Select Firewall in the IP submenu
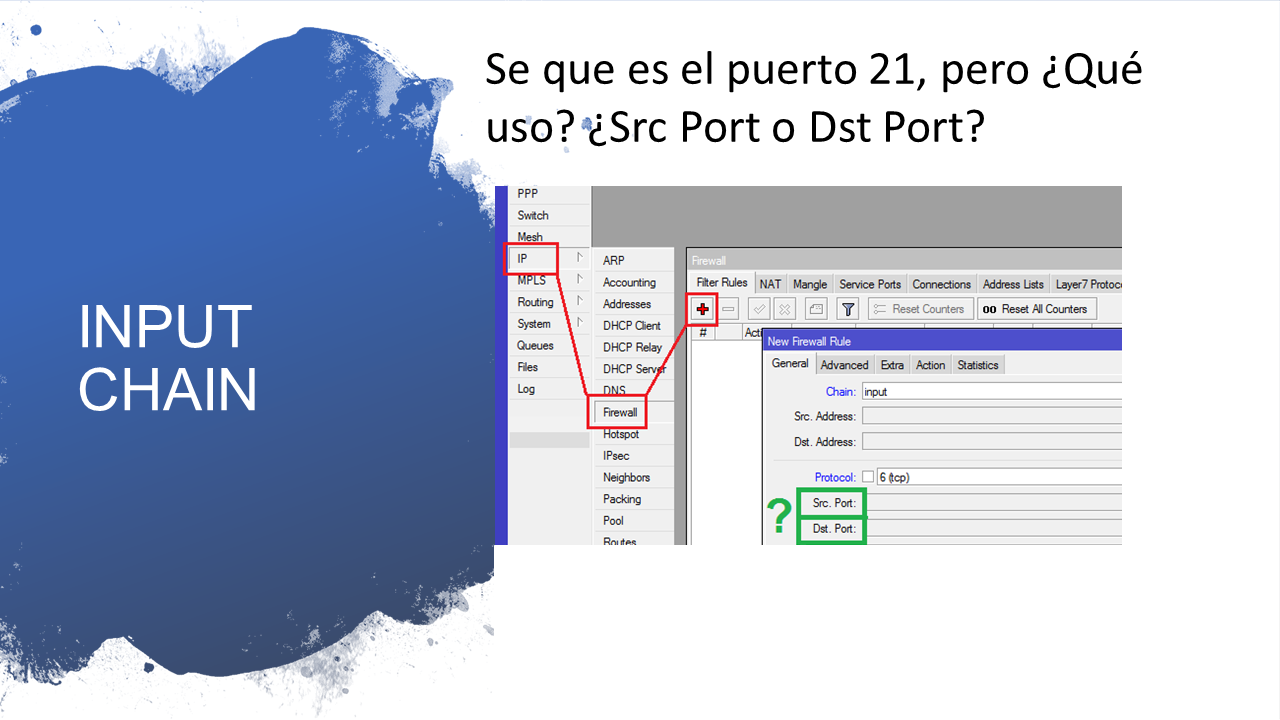The image size is (1280, 720). point(620,412)
